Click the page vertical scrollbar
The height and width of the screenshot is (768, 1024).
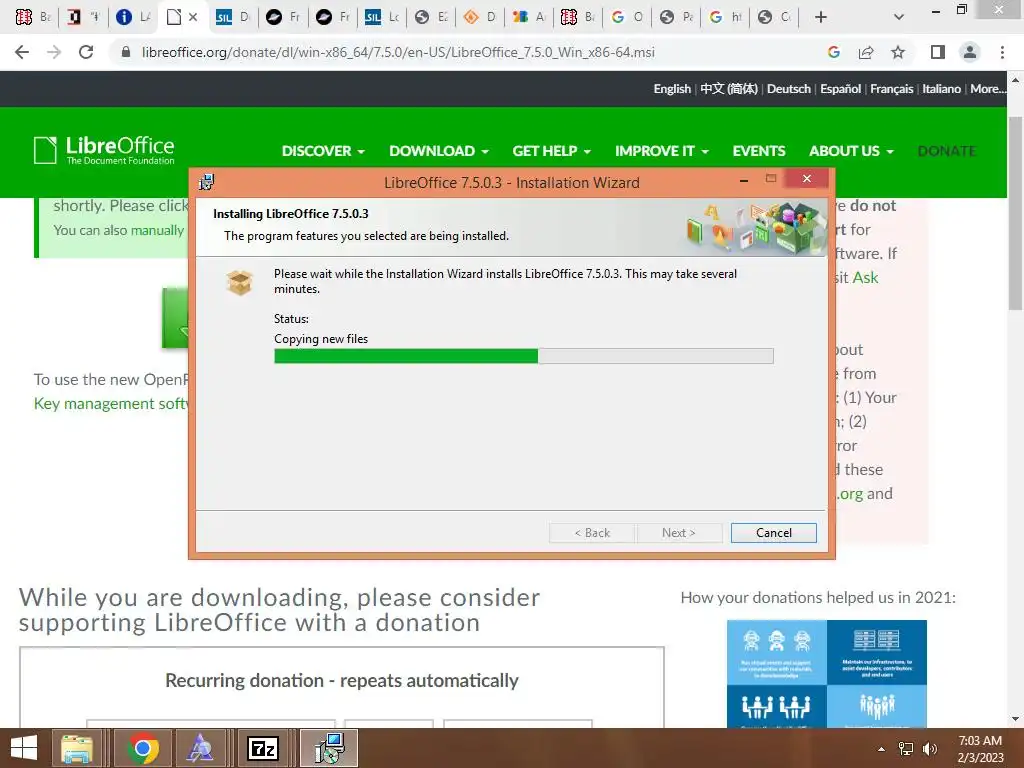pos(1015,212)
